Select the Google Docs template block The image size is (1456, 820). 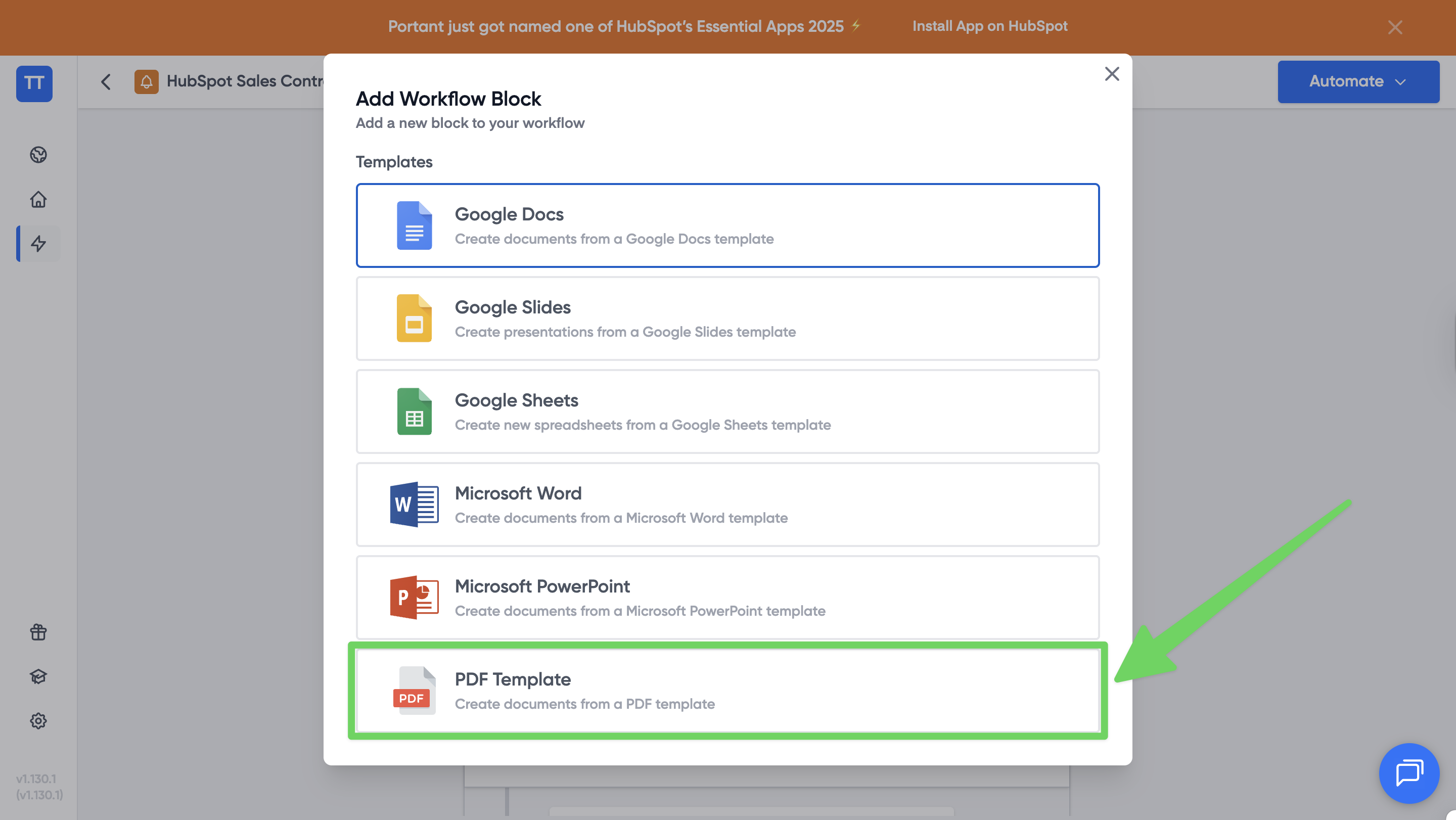pos(727,225)
